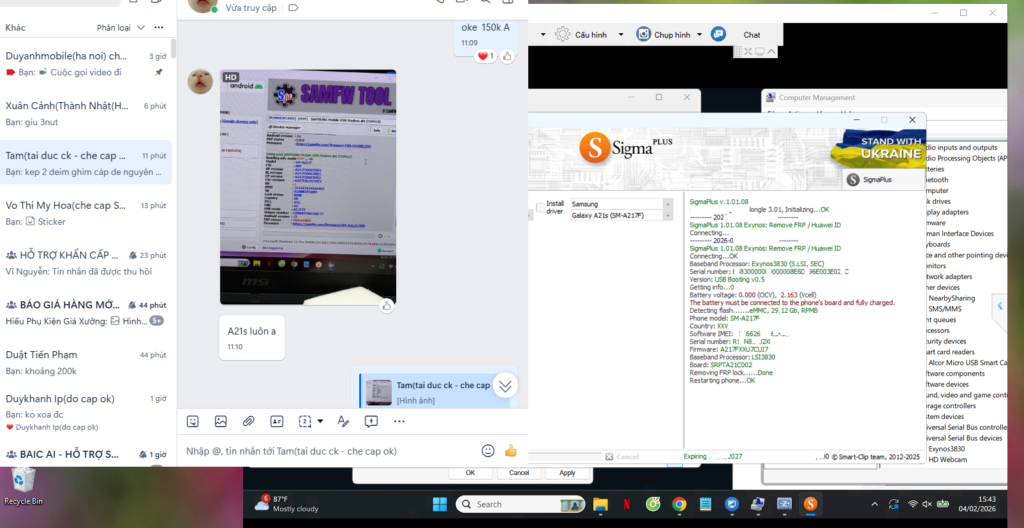
Task: Open the sticker picker in chat toolbar
Action: click(x=193, y=421)
